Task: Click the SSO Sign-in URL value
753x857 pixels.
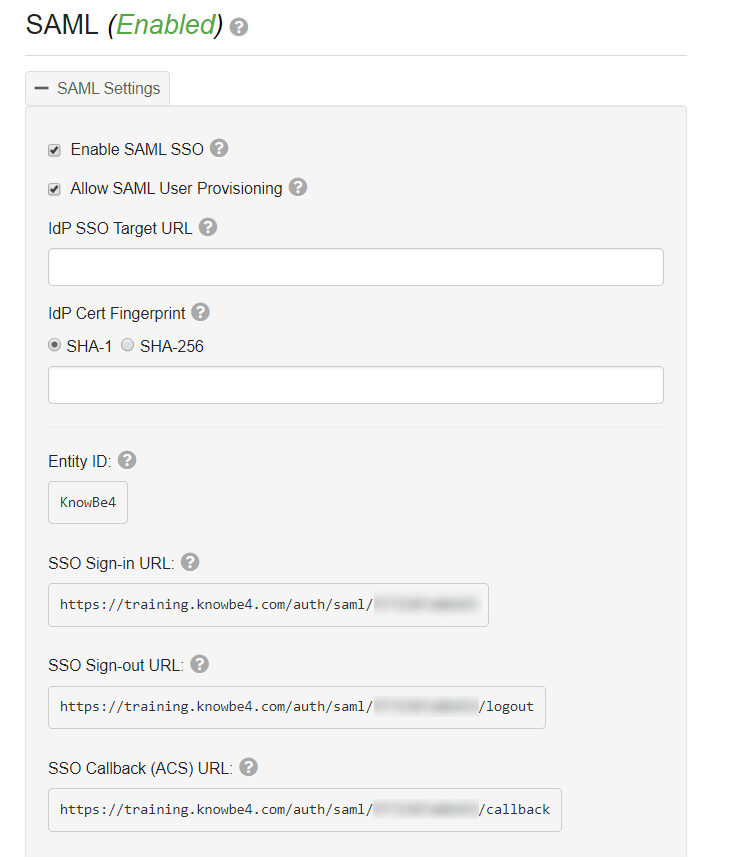Action: click(x=268, y=605)
